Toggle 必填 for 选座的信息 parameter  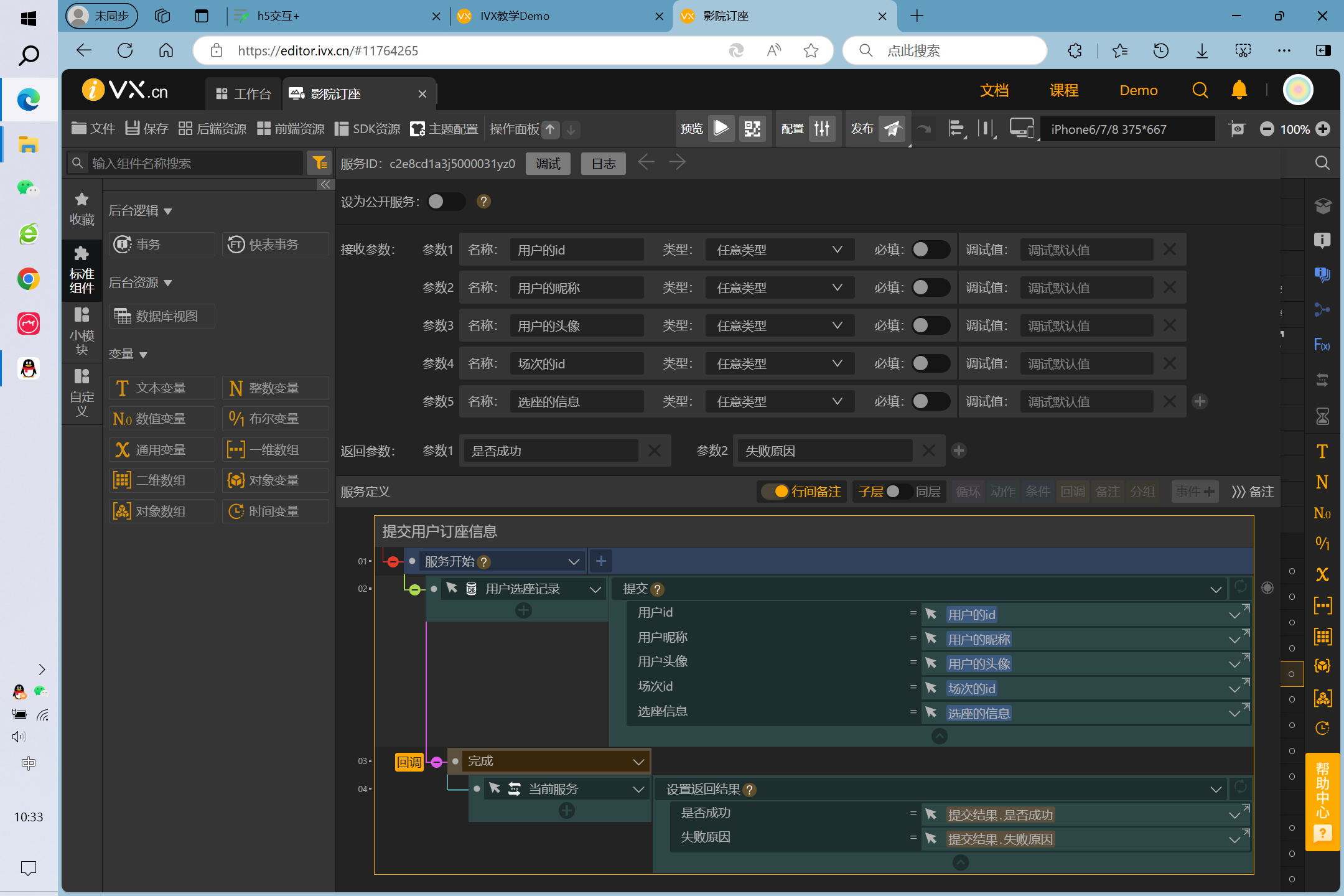pos(930,401)
